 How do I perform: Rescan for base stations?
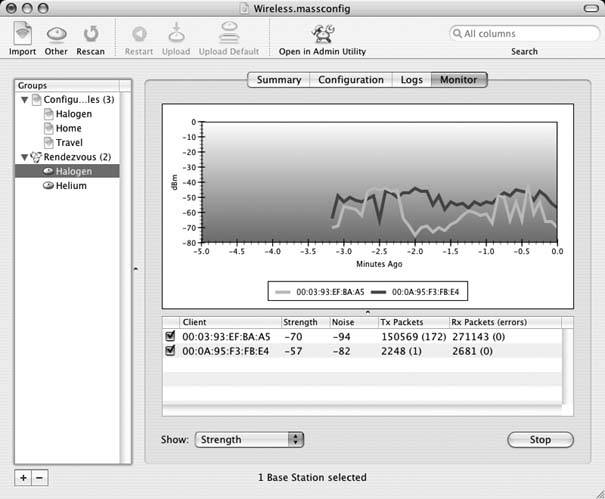tap(90, 35)
